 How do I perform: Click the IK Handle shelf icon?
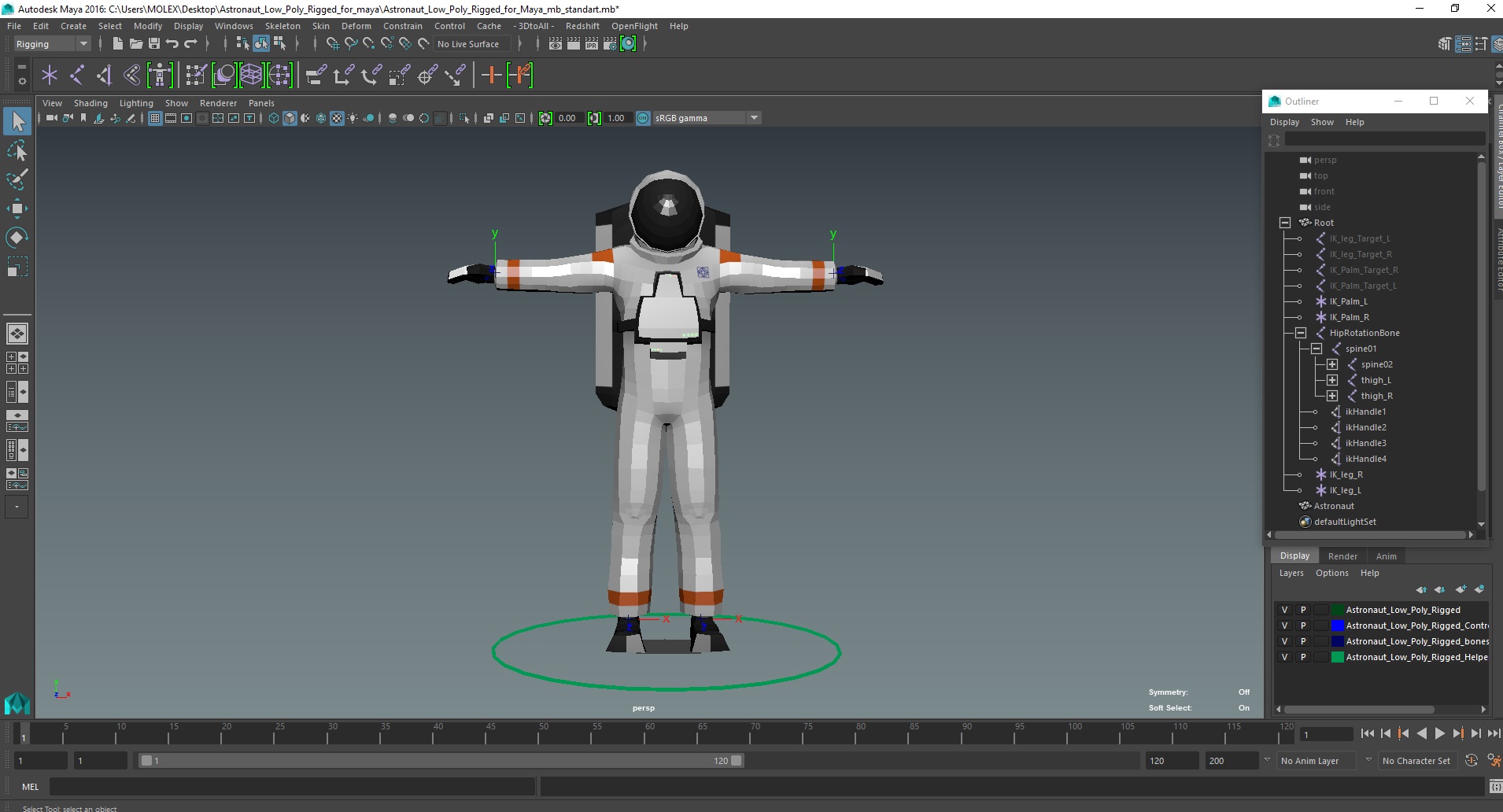point(105,76)
